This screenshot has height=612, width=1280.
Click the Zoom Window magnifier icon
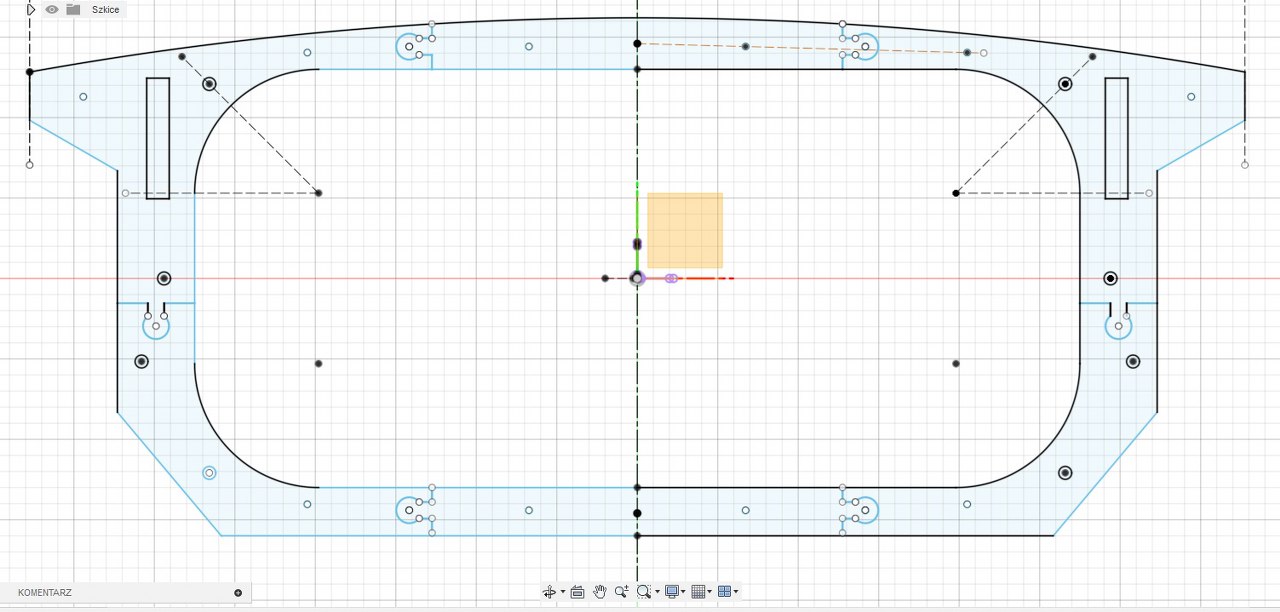644,592
